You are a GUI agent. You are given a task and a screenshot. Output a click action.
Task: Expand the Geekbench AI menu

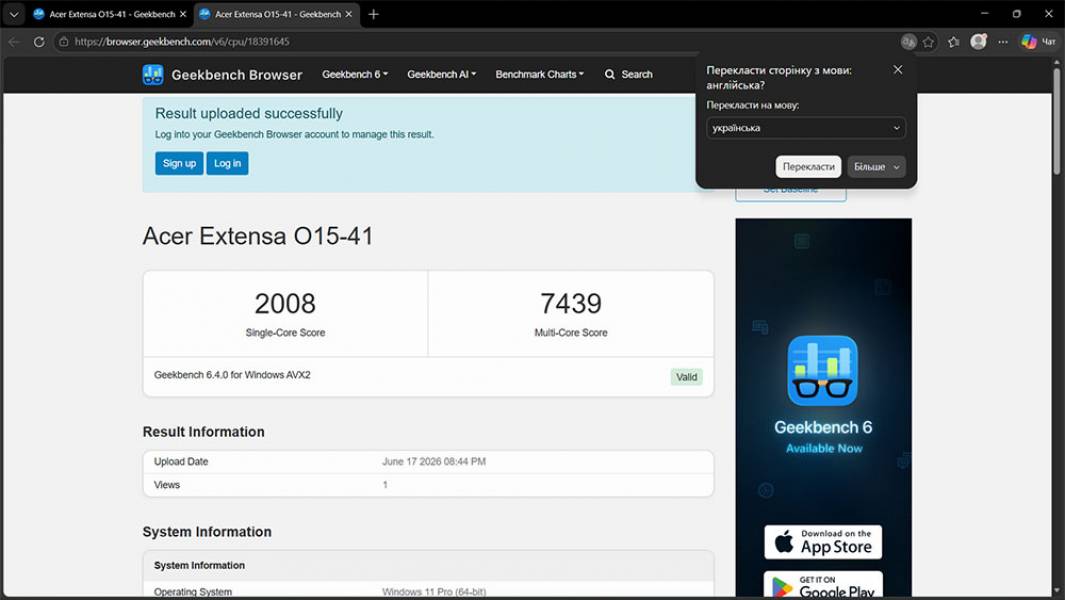point(441,75)
